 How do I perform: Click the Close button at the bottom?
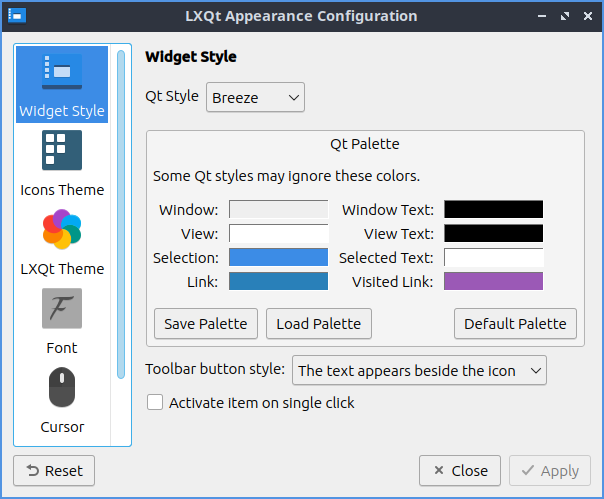pyautogui.click(x=460, y=470)
